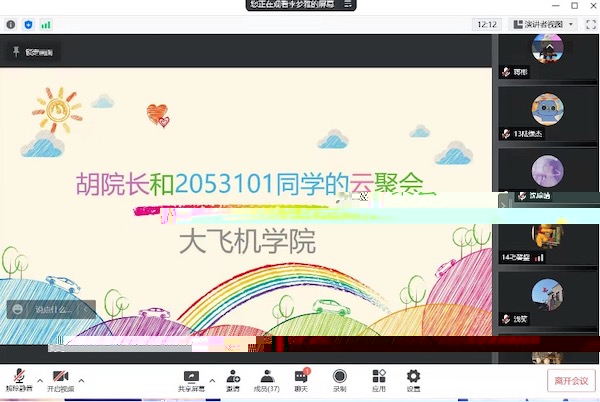Screen dimensions: 600x402
Task: Click the 离开会议 leave meeting button
Action: click(571, 381)
